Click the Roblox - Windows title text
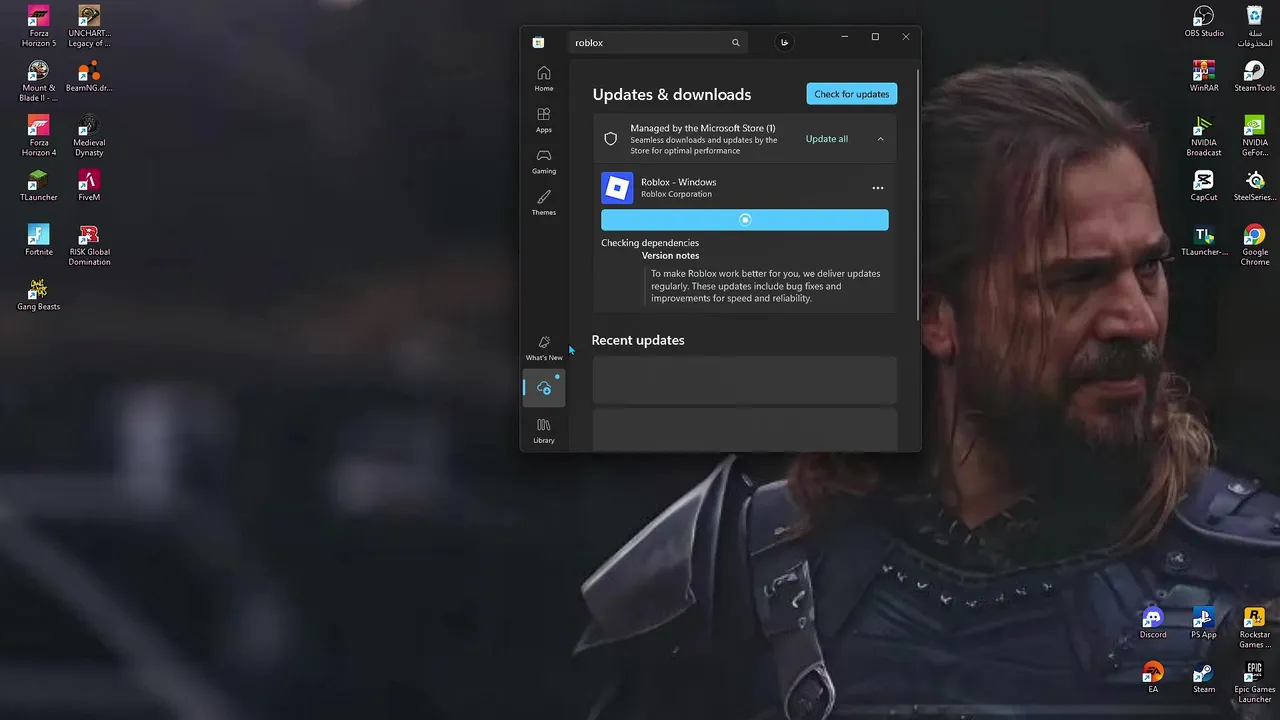 tap(679, 182)
